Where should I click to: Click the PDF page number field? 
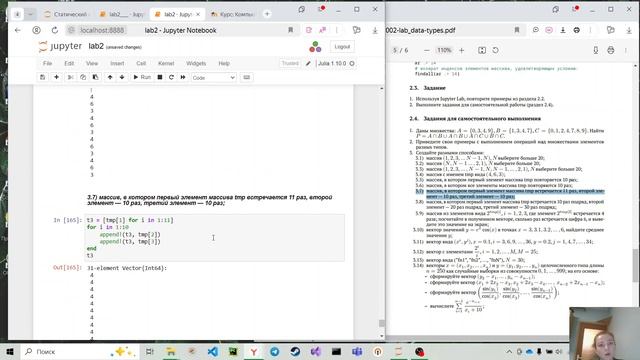(x=395, y=50)
